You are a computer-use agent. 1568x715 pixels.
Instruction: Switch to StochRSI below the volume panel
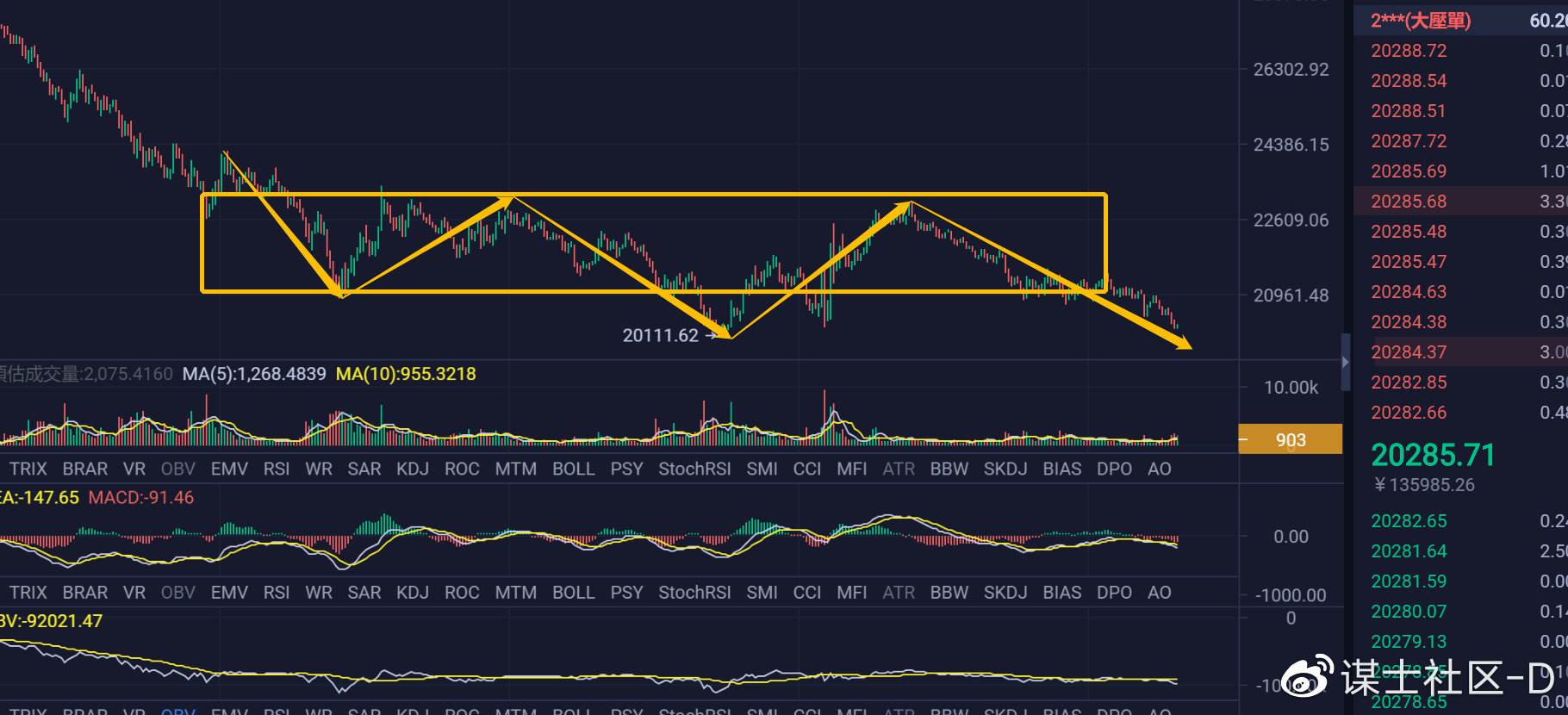[694, 469]
